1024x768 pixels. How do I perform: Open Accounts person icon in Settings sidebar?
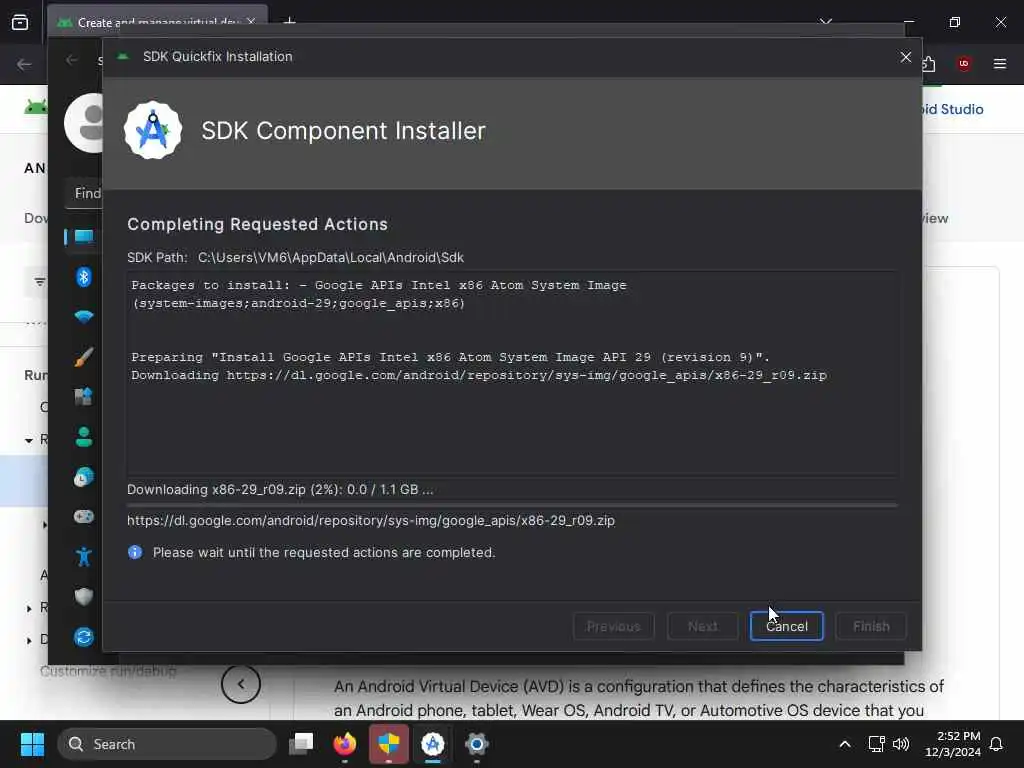84,436
